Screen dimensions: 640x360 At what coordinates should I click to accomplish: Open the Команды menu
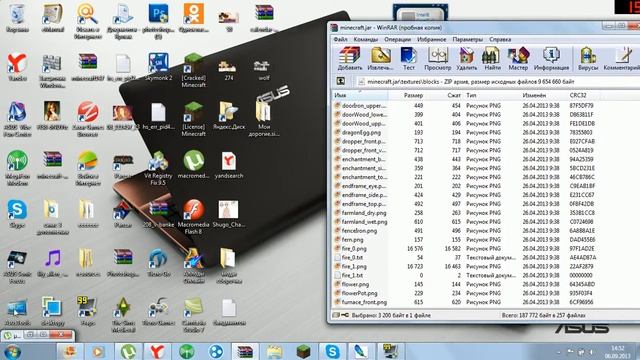click(366, 40)
